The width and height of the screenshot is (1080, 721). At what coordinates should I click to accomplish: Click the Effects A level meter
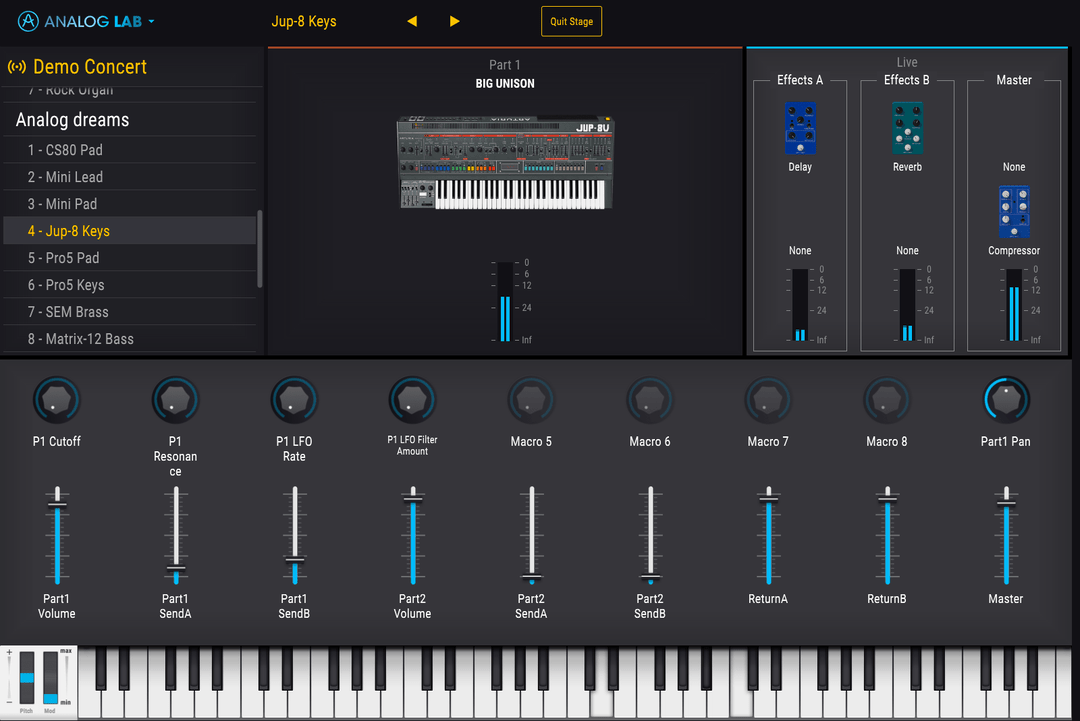pyautogui.click(x=800, y=304)
